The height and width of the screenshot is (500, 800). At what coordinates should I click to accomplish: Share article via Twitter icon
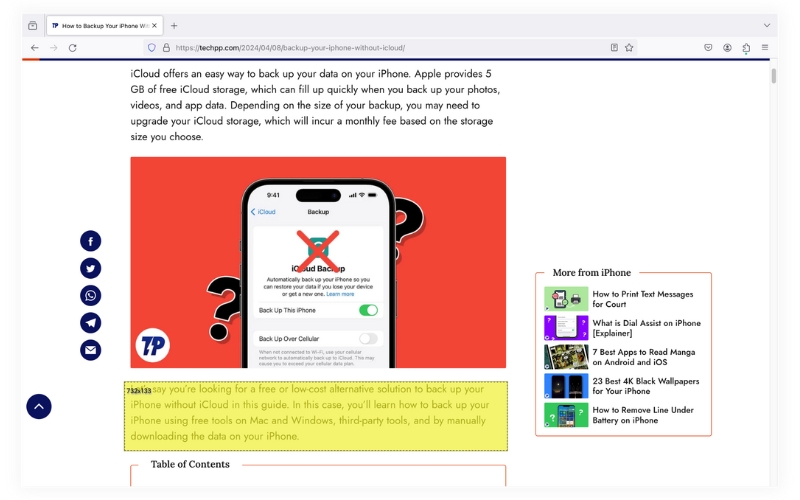click(90, 268)
